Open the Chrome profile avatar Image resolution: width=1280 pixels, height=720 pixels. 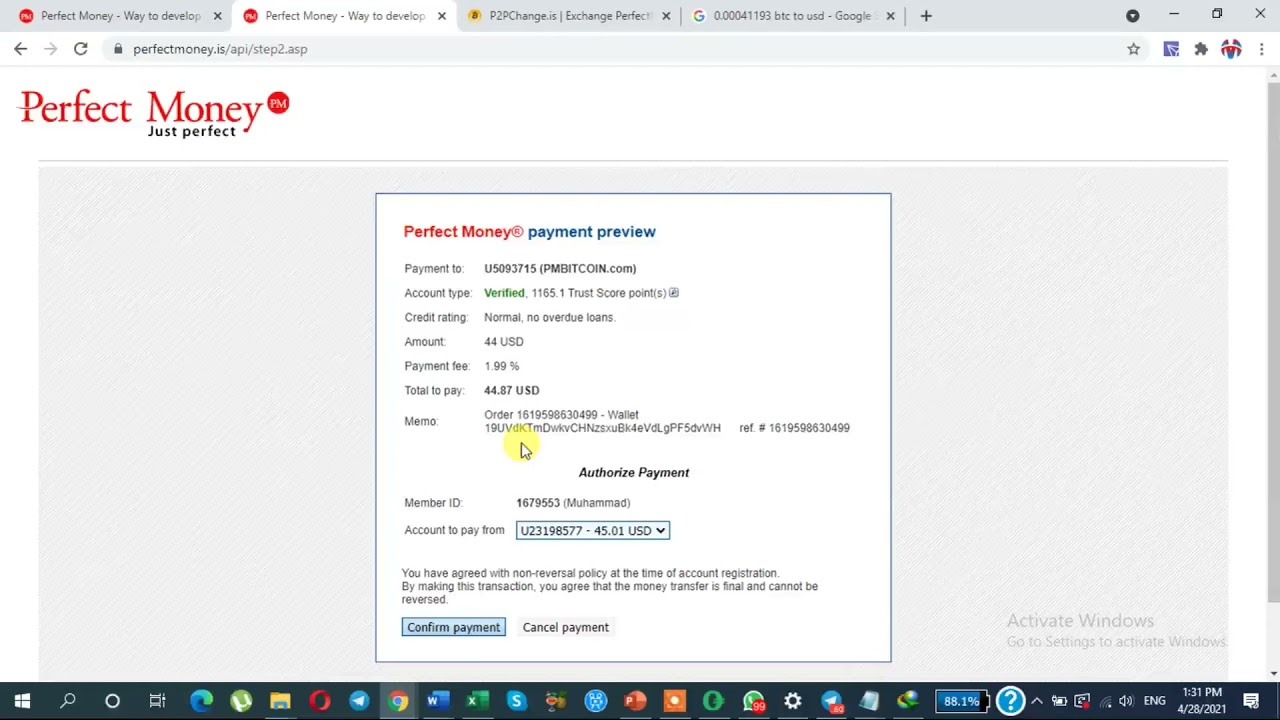point(1231,49)
